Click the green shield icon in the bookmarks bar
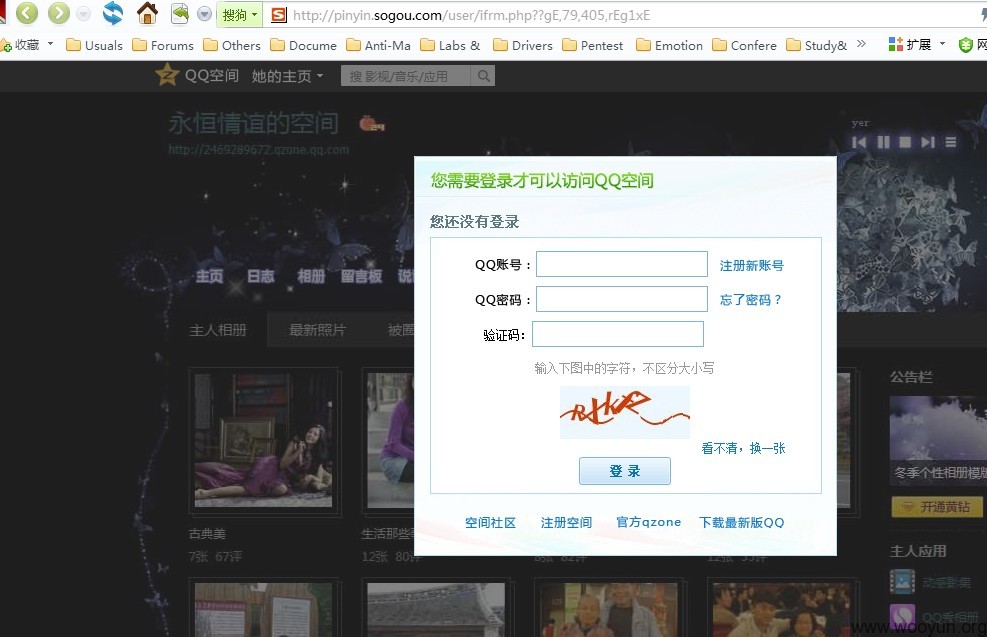This screenshot has height=637, width=987. point(966,45)
